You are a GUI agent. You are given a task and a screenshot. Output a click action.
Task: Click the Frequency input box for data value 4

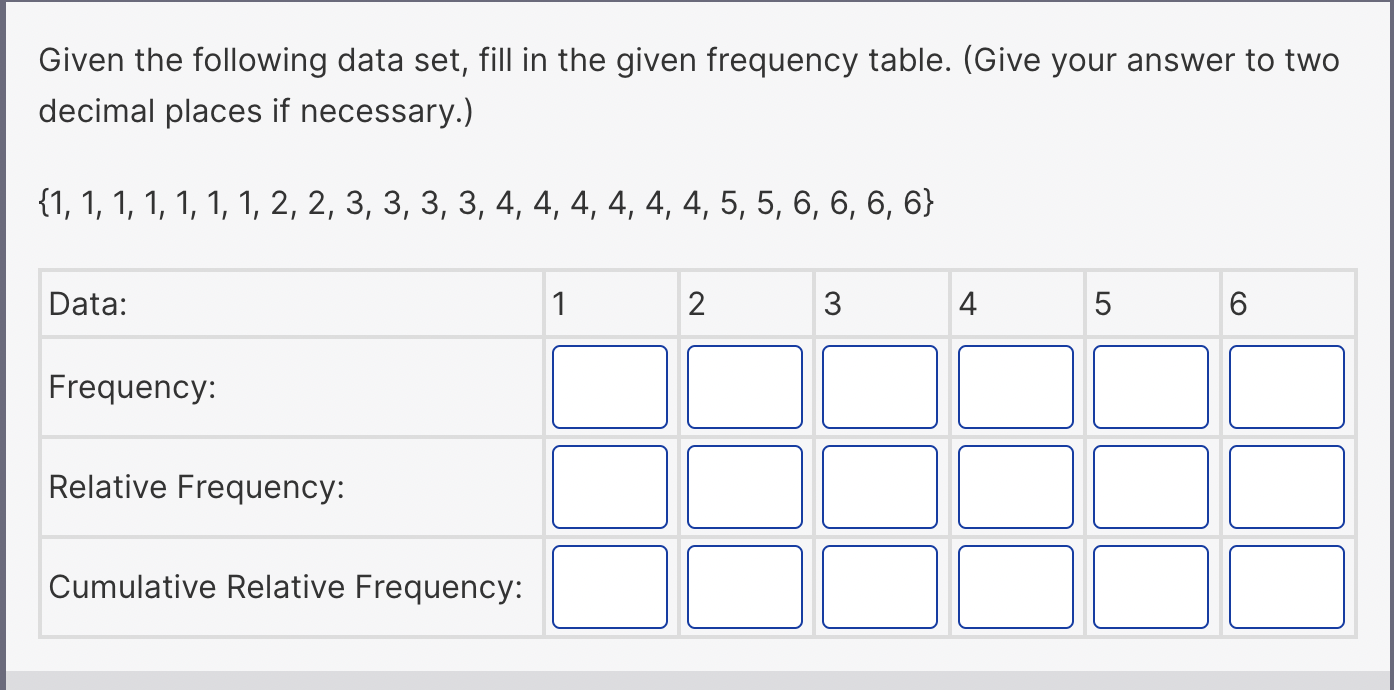pyautogui.click(x=1015, y=387)
